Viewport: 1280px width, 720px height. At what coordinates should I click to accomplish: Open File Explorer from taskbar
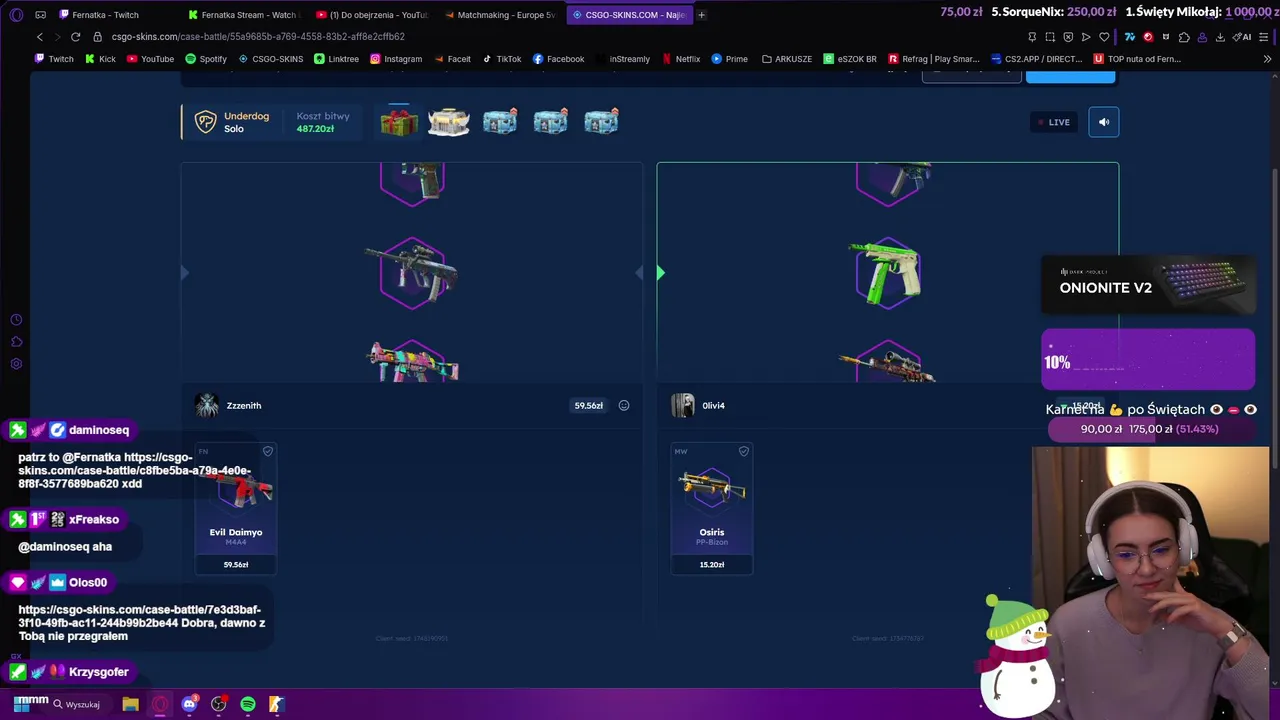[131, 704]
